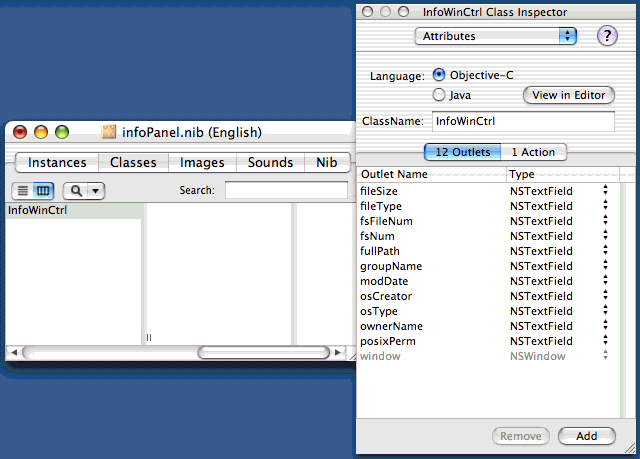Screen dimensions: 640x459
Task: Click the column resize handle in browser
Action: coord(149,338)
